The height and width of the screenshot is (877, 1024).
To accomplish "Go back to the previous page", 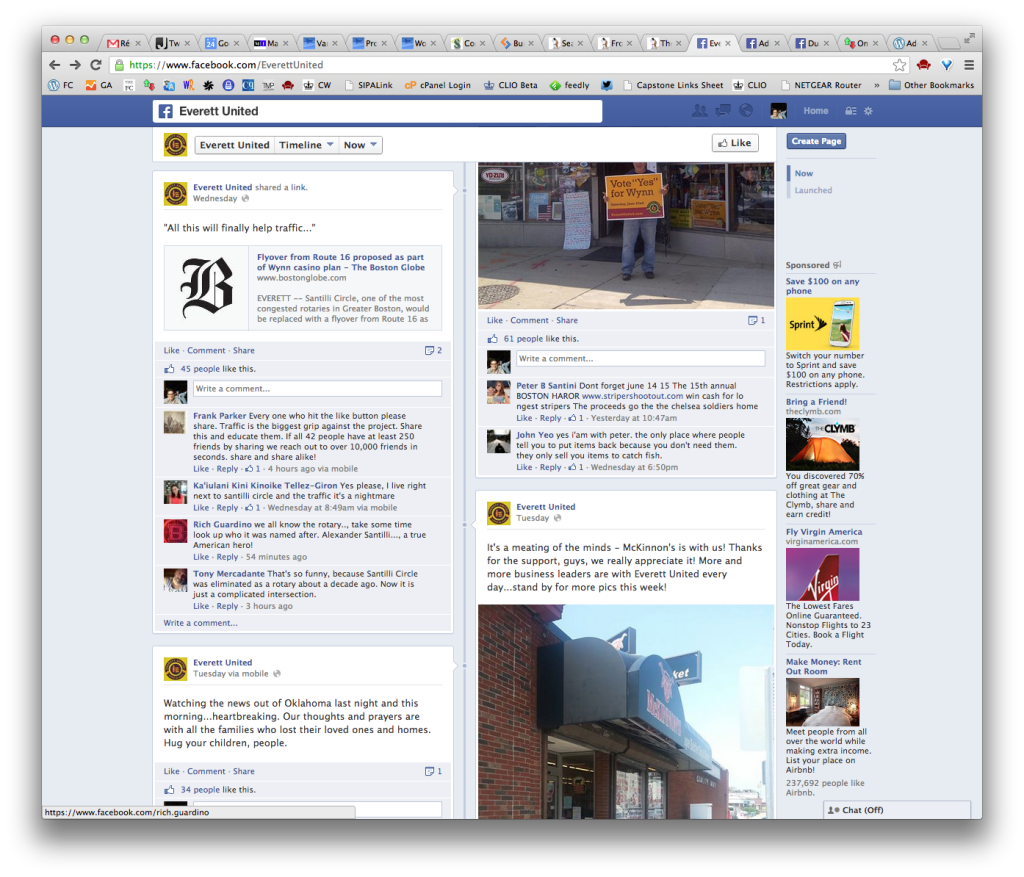I will coord(55,65).
